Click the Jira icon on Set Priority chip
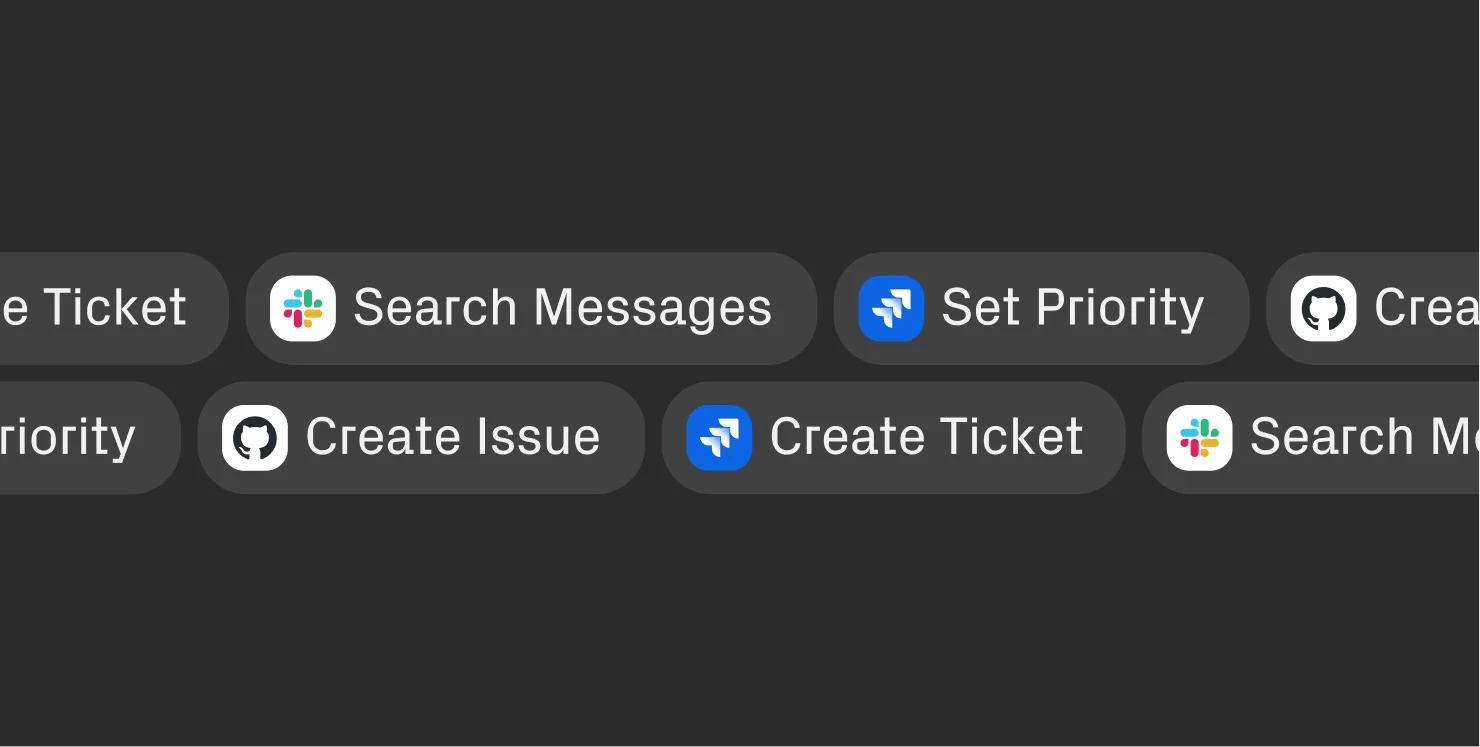Screen dimensions: 1480x747 click(891, 308)
